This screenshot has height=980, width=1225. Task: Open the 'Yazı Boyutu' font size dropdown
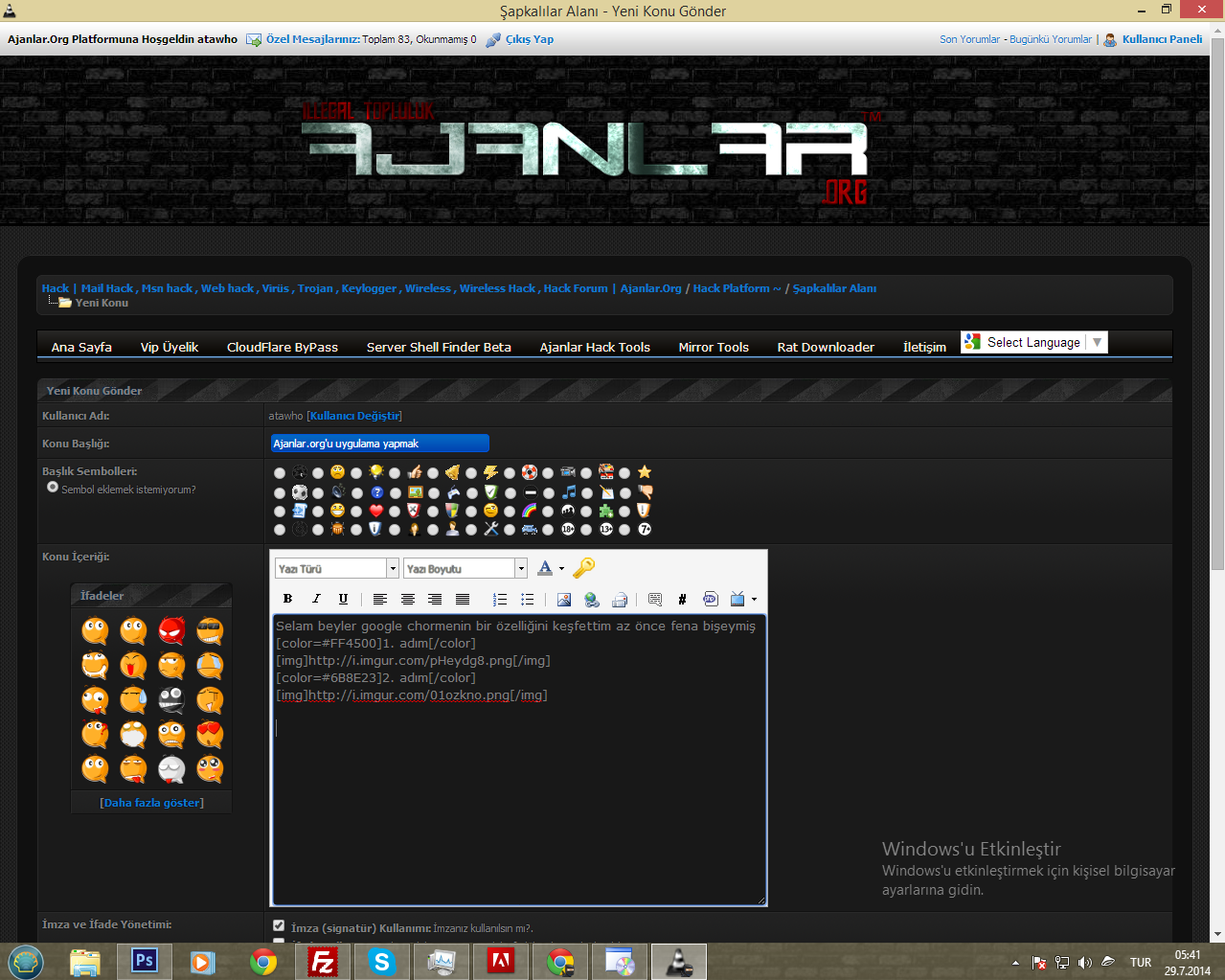pos(465,568)
